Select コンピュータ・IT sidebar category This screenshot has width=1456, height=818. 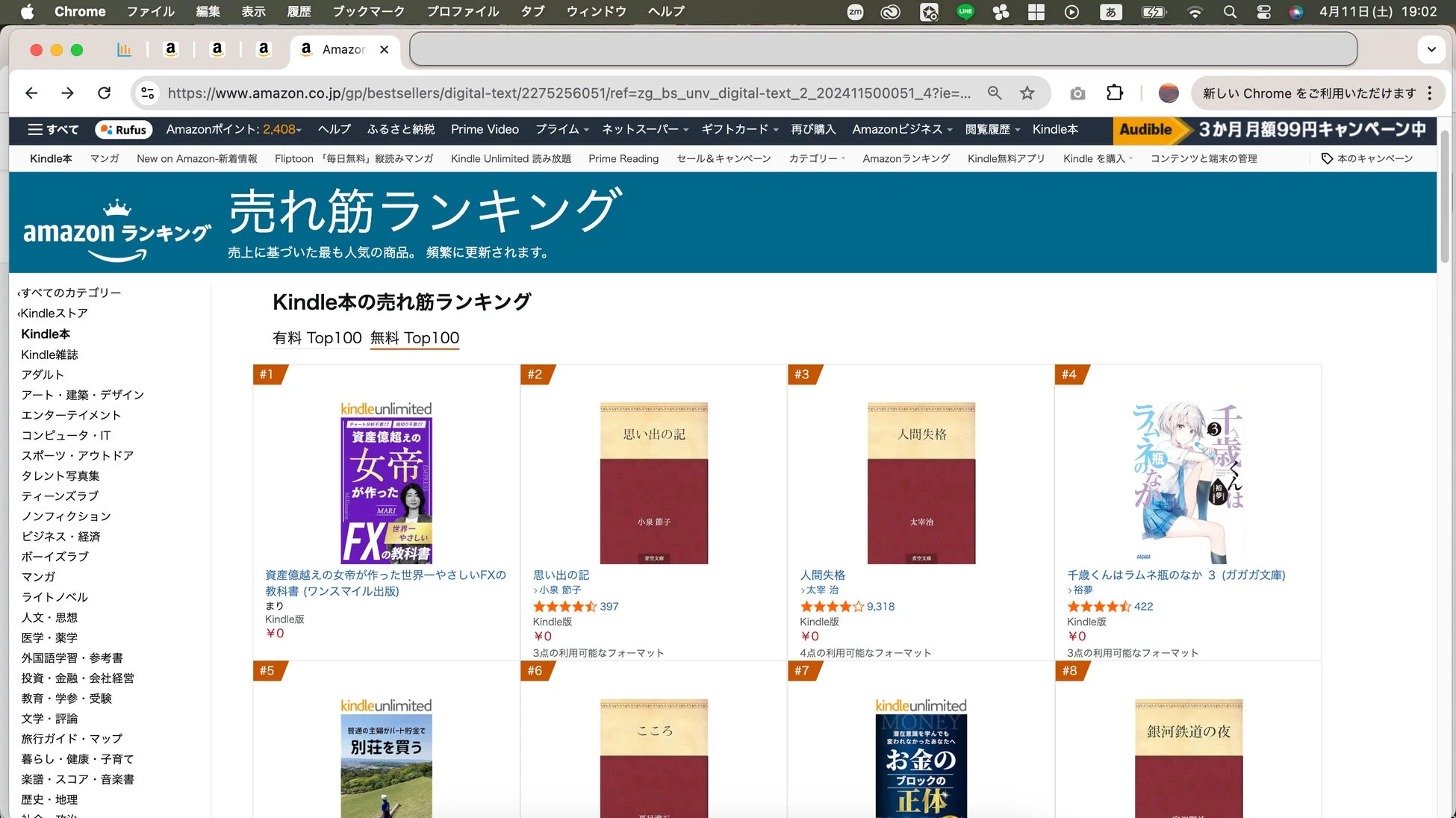point(66,435)
